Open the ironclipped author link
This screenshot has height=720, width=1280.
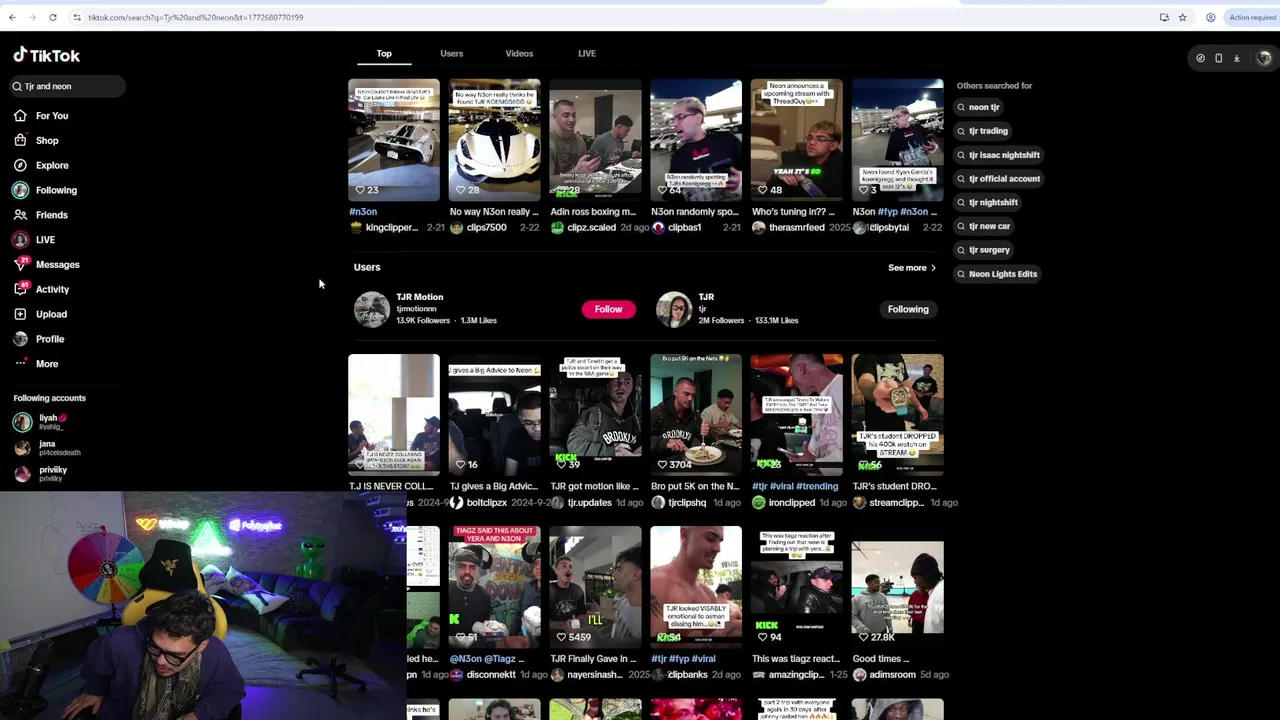click(791, 503)
